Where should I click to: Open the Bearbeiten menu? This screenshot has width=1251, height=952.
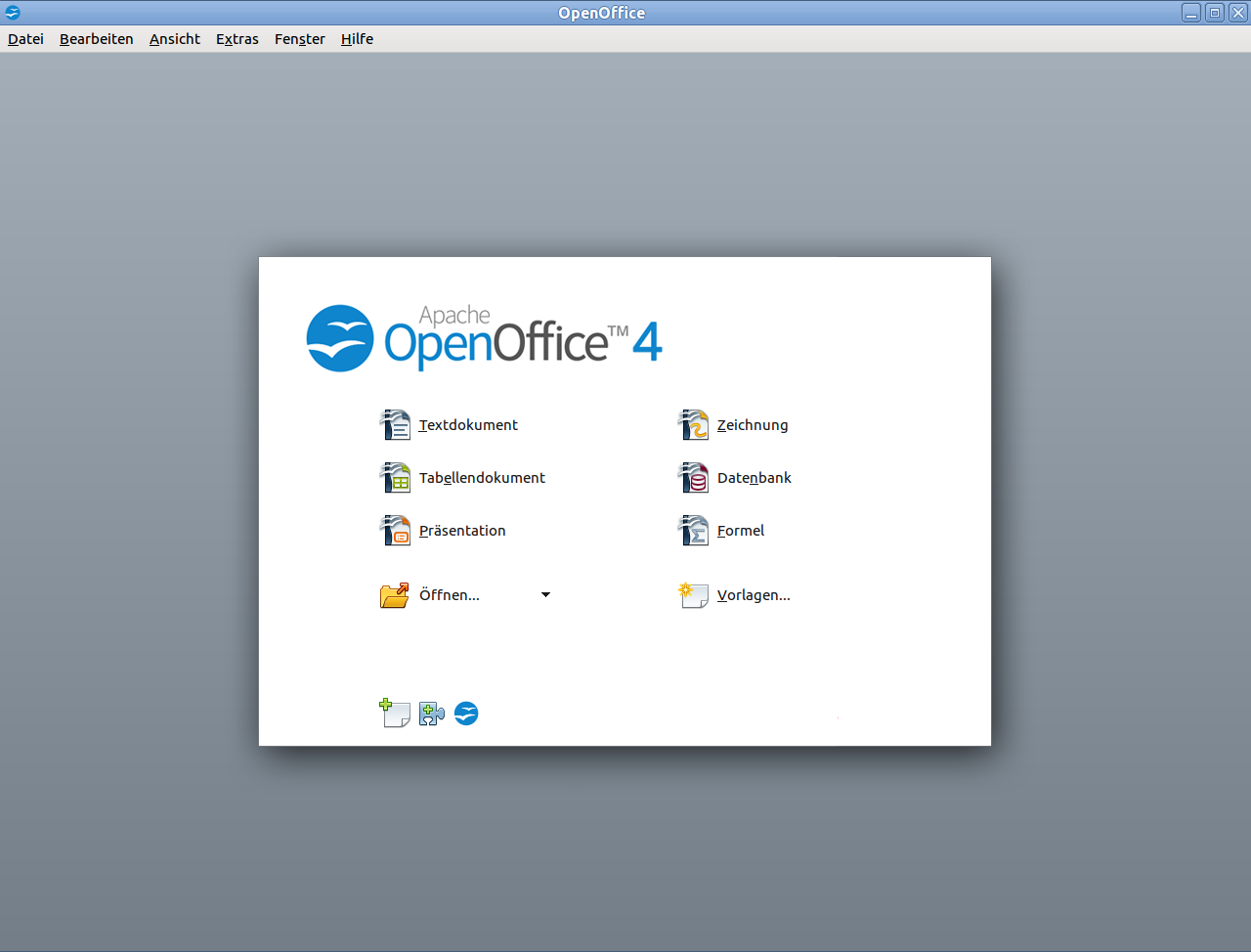click(96, 39)
